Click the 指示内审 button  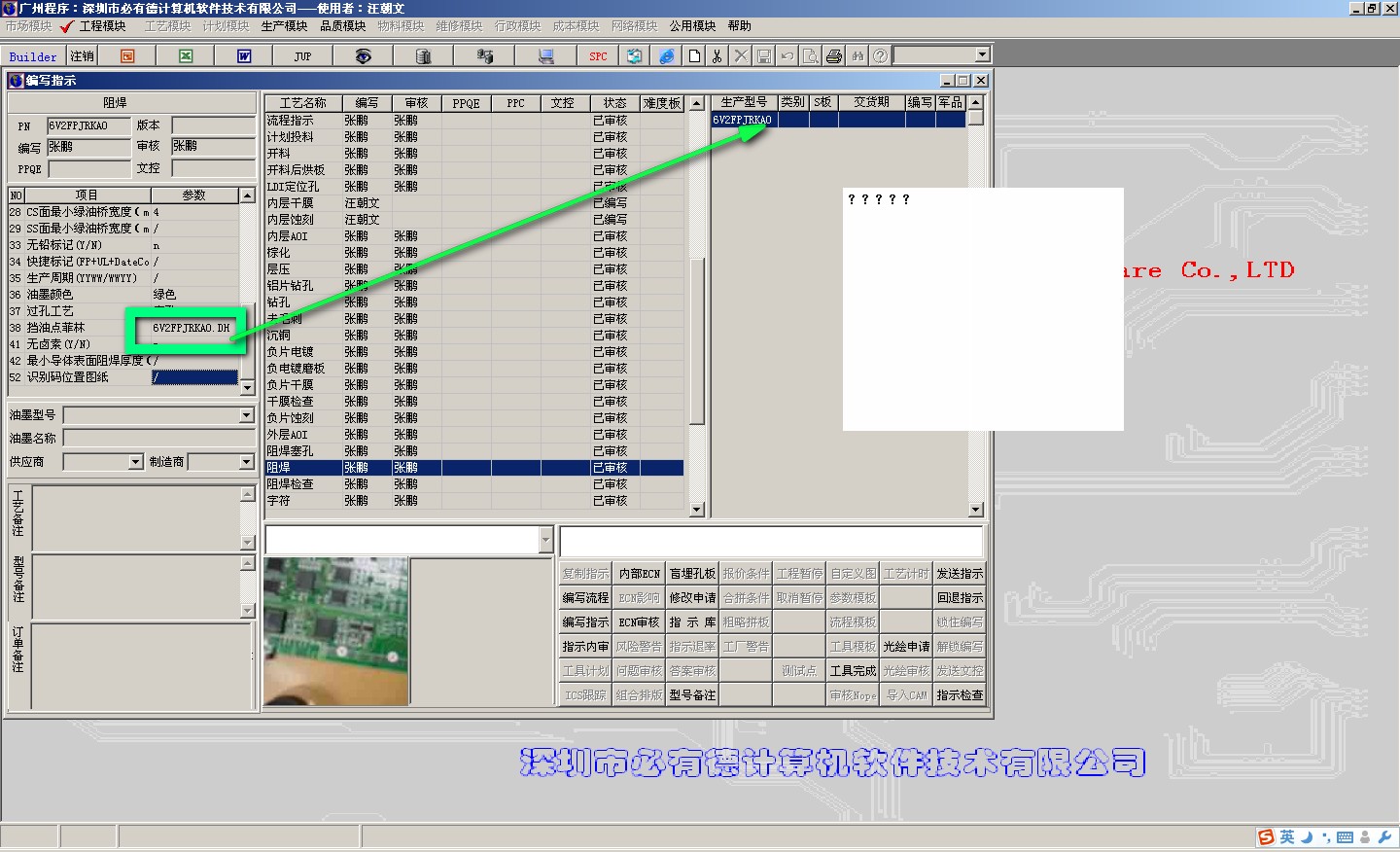pyautogui.click(x=585, y=647)
